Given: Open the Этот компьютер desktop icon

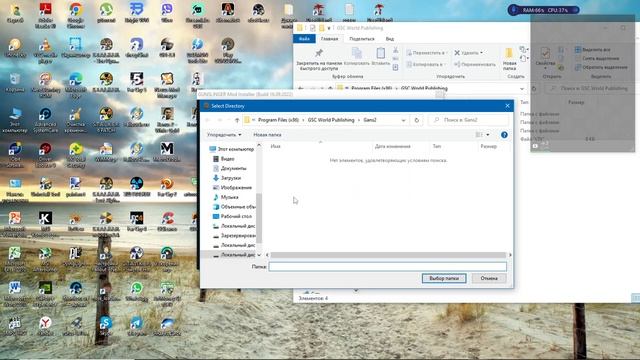Looking at the screenshot, I should (15, 120).
